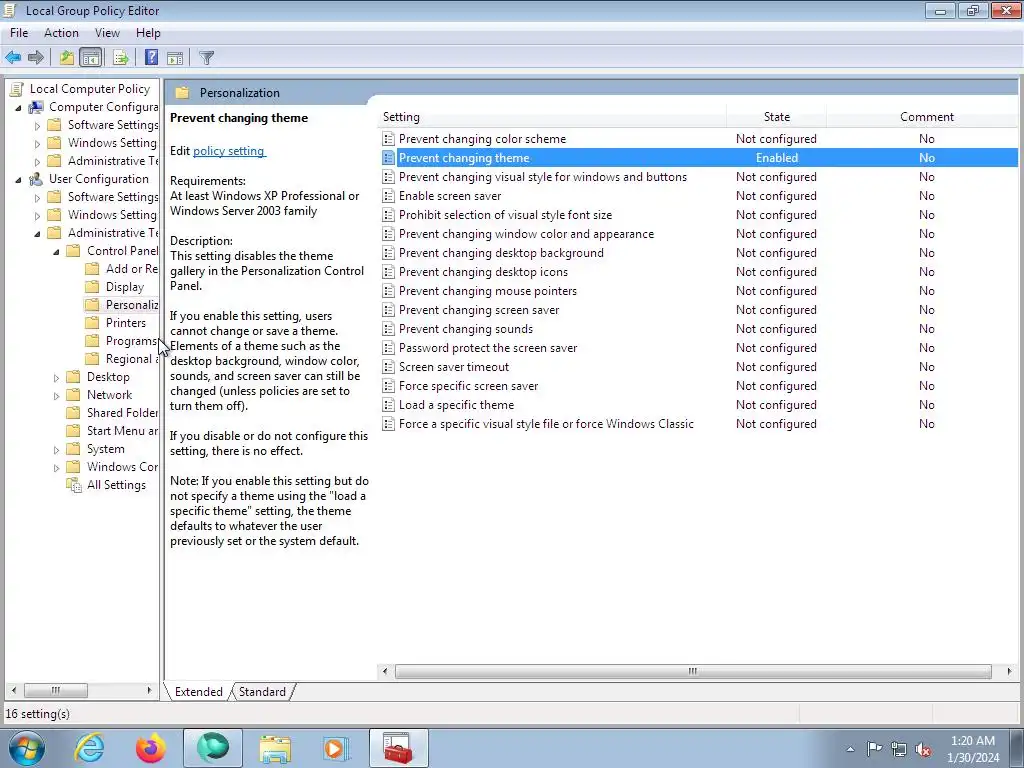Open the Windows Start button
The width and height of the screenshot is (1024, 768).
(26, 748)
